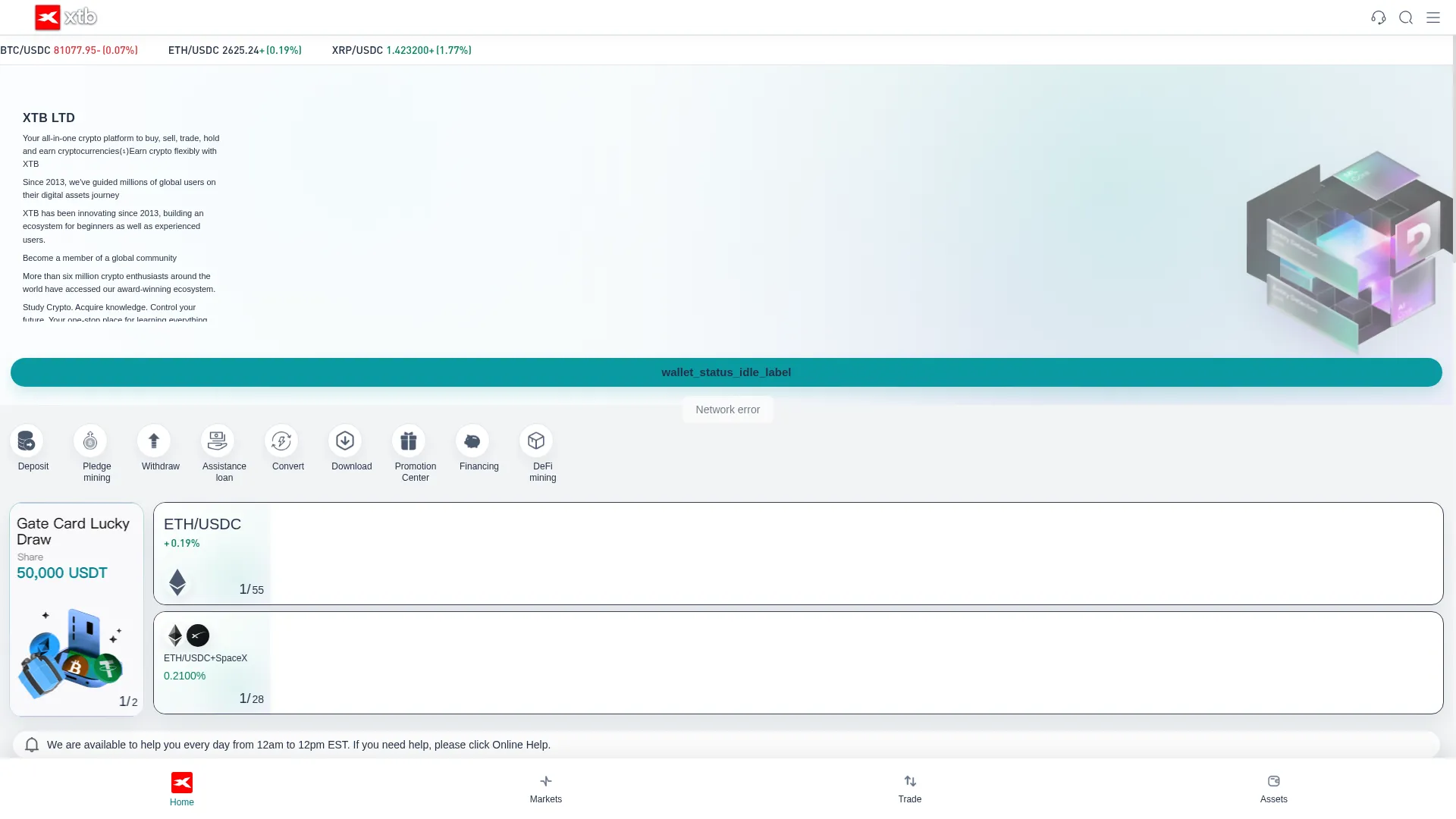
Task: Click the 1/28 slide counter
Action: pos(252,698)
